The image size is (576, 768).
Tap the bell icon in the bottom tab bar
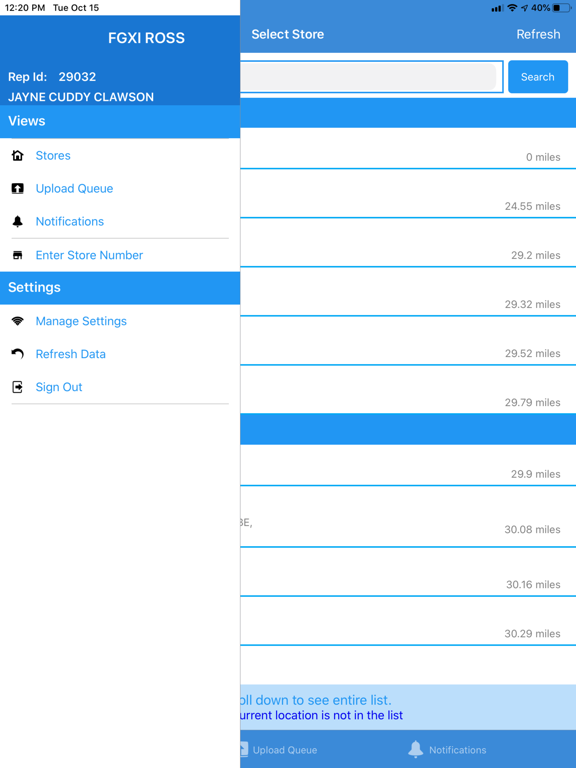tap(415, 749)
